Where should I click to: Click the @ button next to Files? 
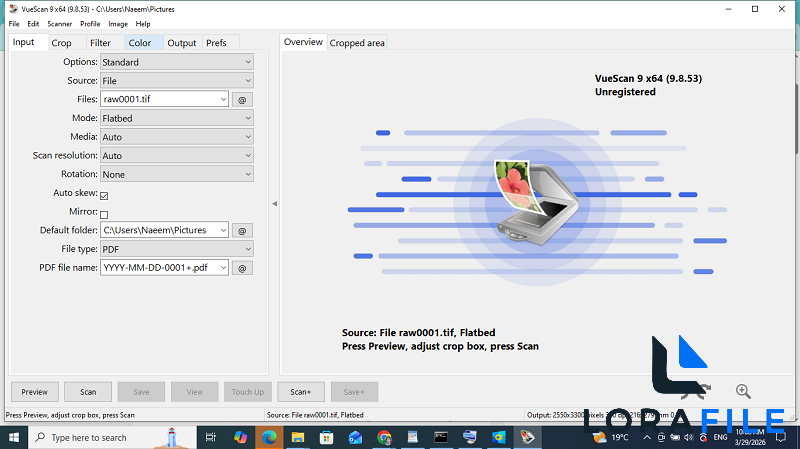tap(242, 100)
